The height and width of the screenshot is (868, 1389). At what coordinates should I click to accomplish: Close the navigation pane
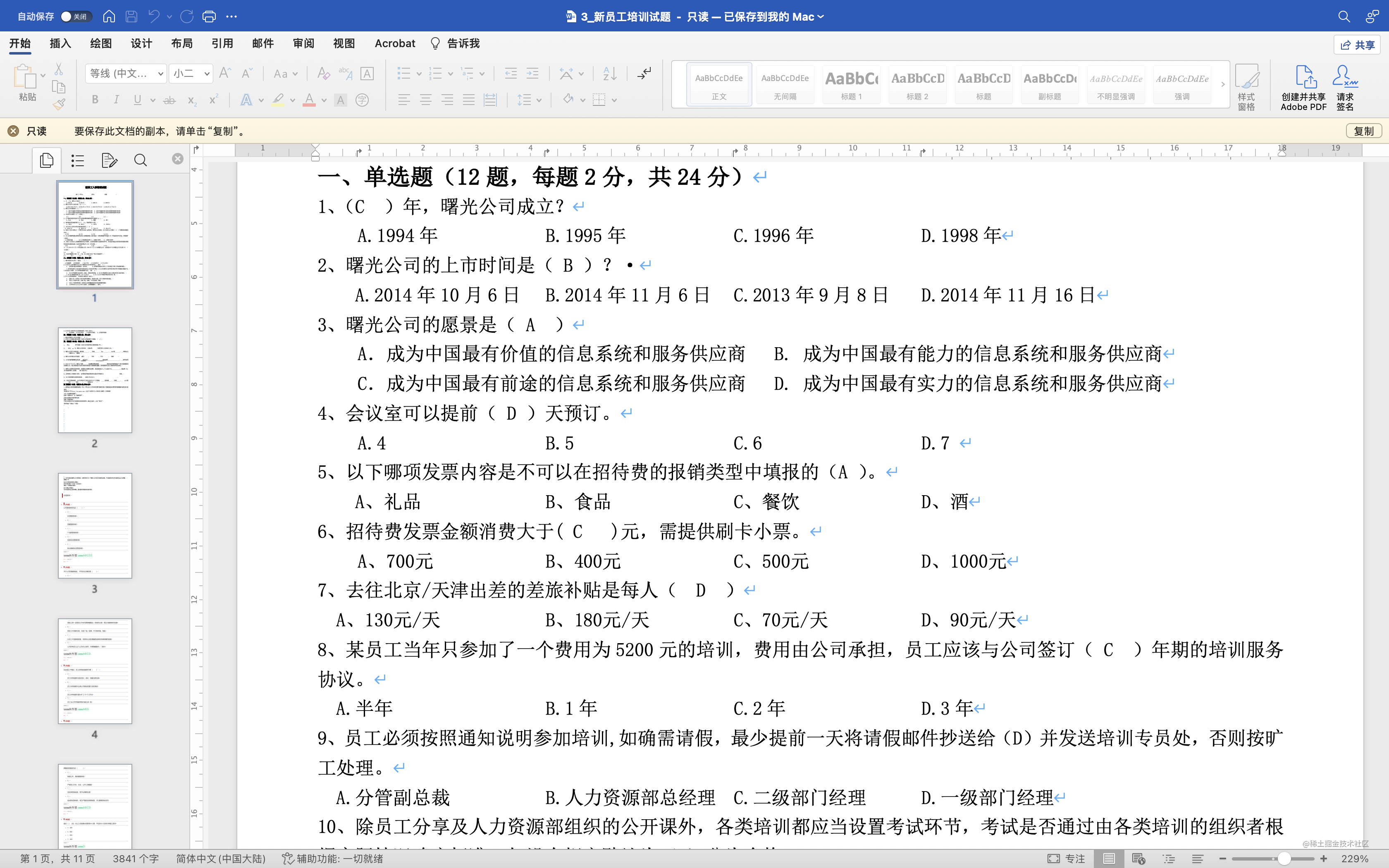(x=177, y=159)
